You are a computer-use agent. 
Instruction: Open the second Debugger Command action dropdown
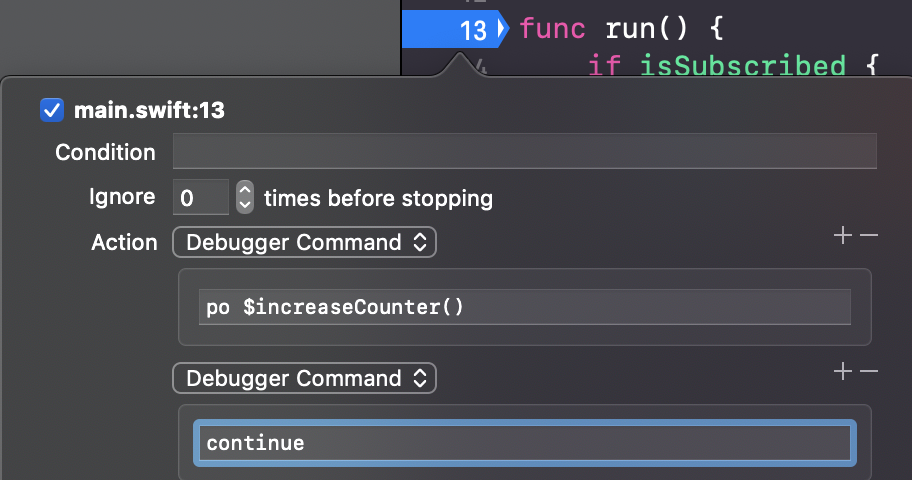tap(304, 378)
